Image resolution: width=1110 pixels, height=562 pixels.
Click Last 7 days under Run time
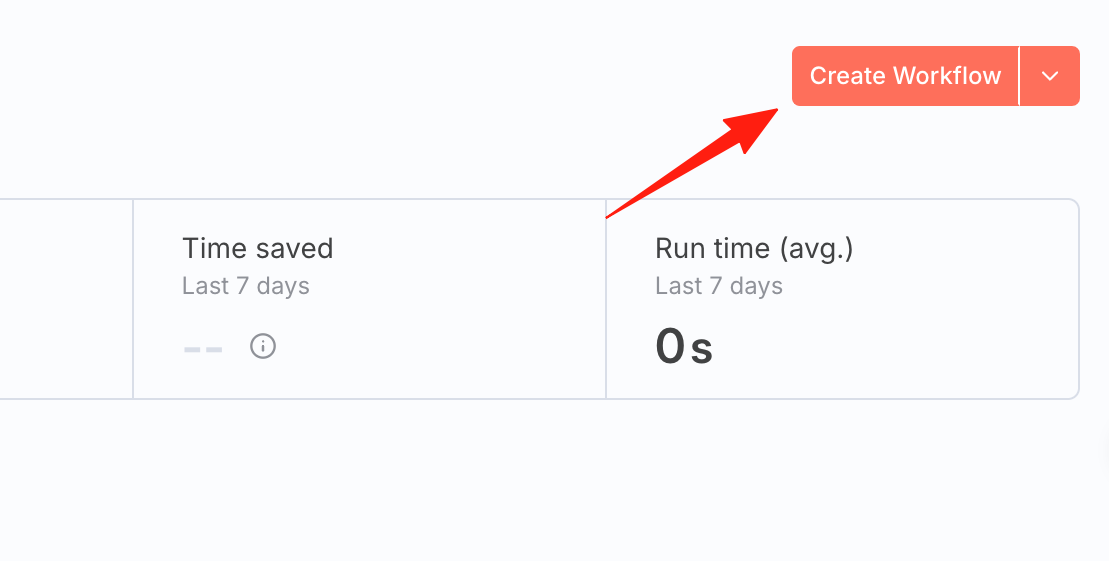pos(719,286)
